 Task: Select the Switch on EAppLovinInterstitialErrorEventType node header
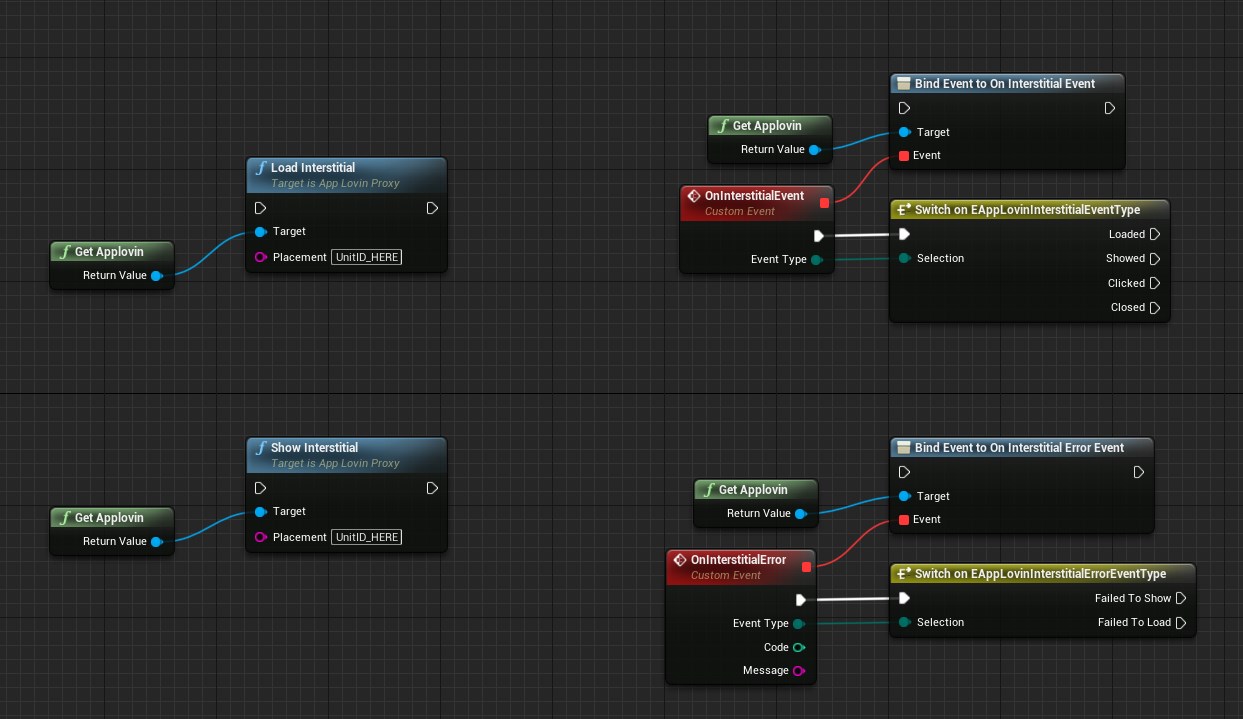coord(1040,574)
